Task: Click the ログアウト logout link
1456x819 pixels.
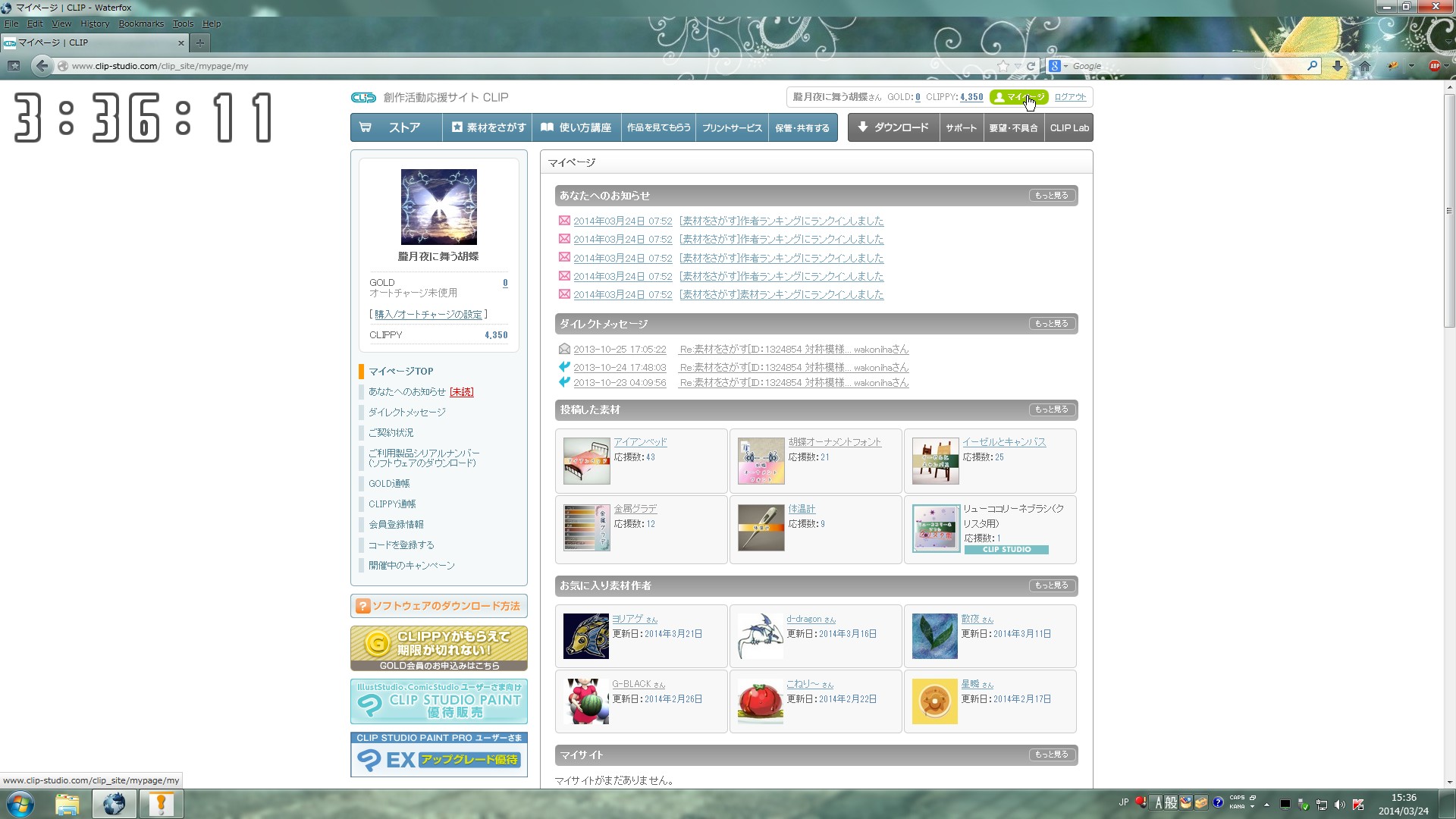Action: [1070, 97]
